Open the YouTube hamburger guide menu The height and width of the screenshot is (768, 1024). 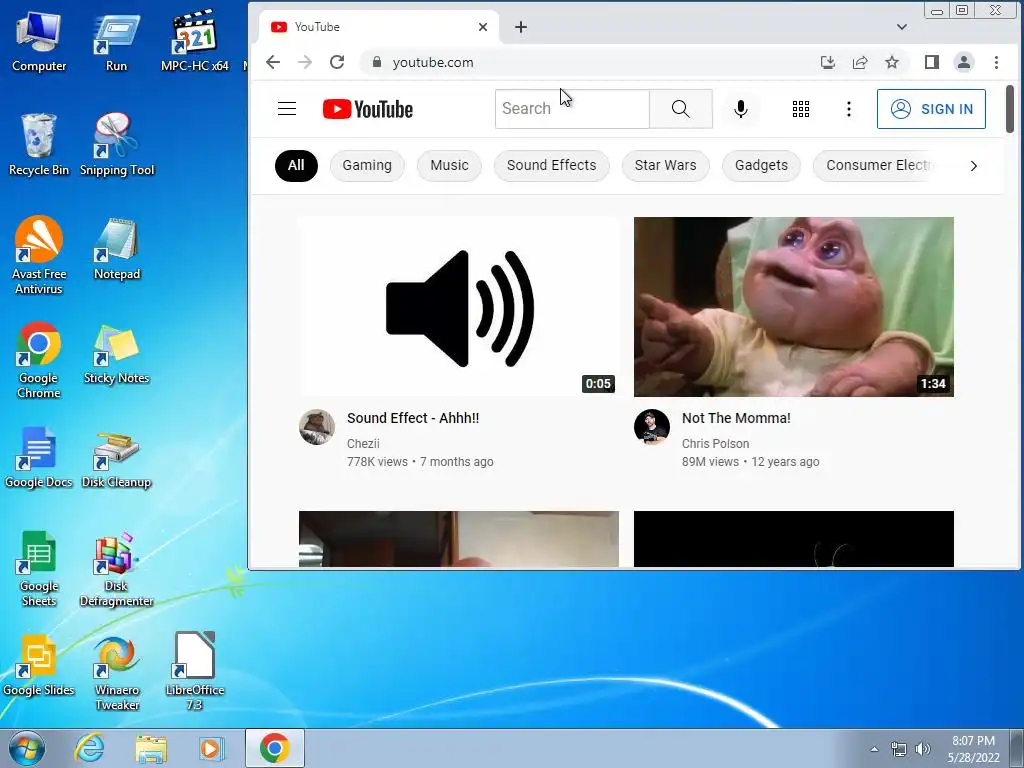(287, 108)
